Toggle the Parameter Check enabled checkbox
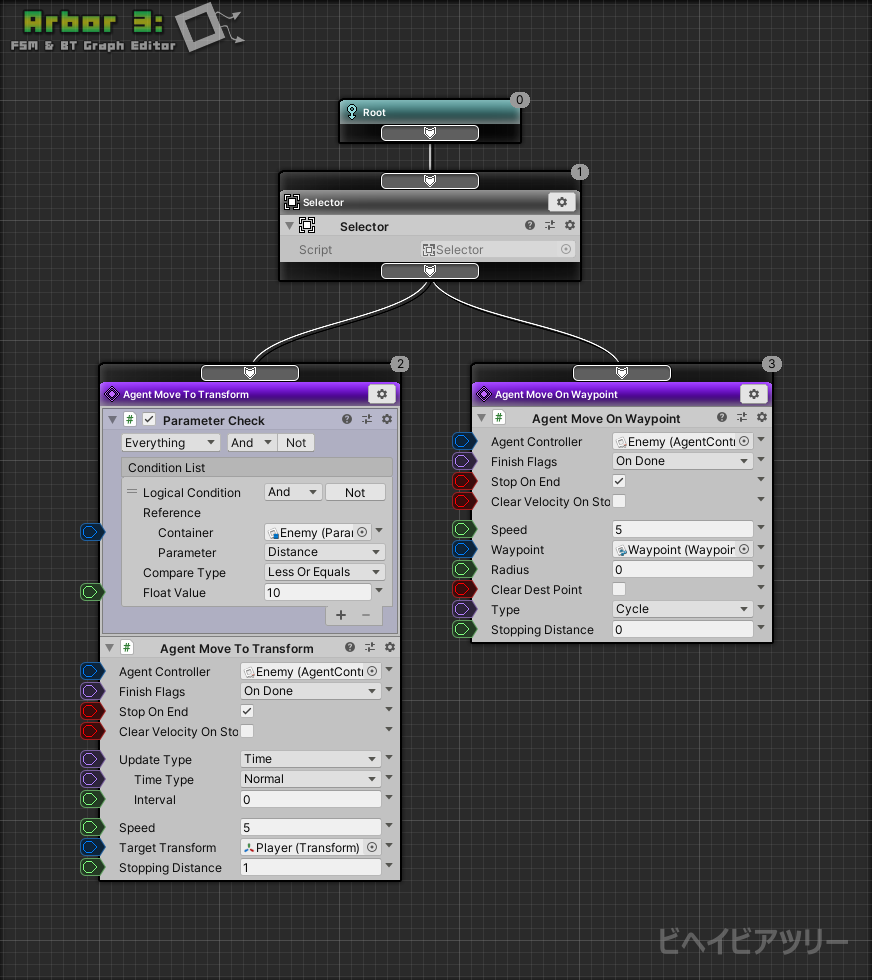Image resolution: width=872 pixels, height=980 pixels. pos(149,420)
